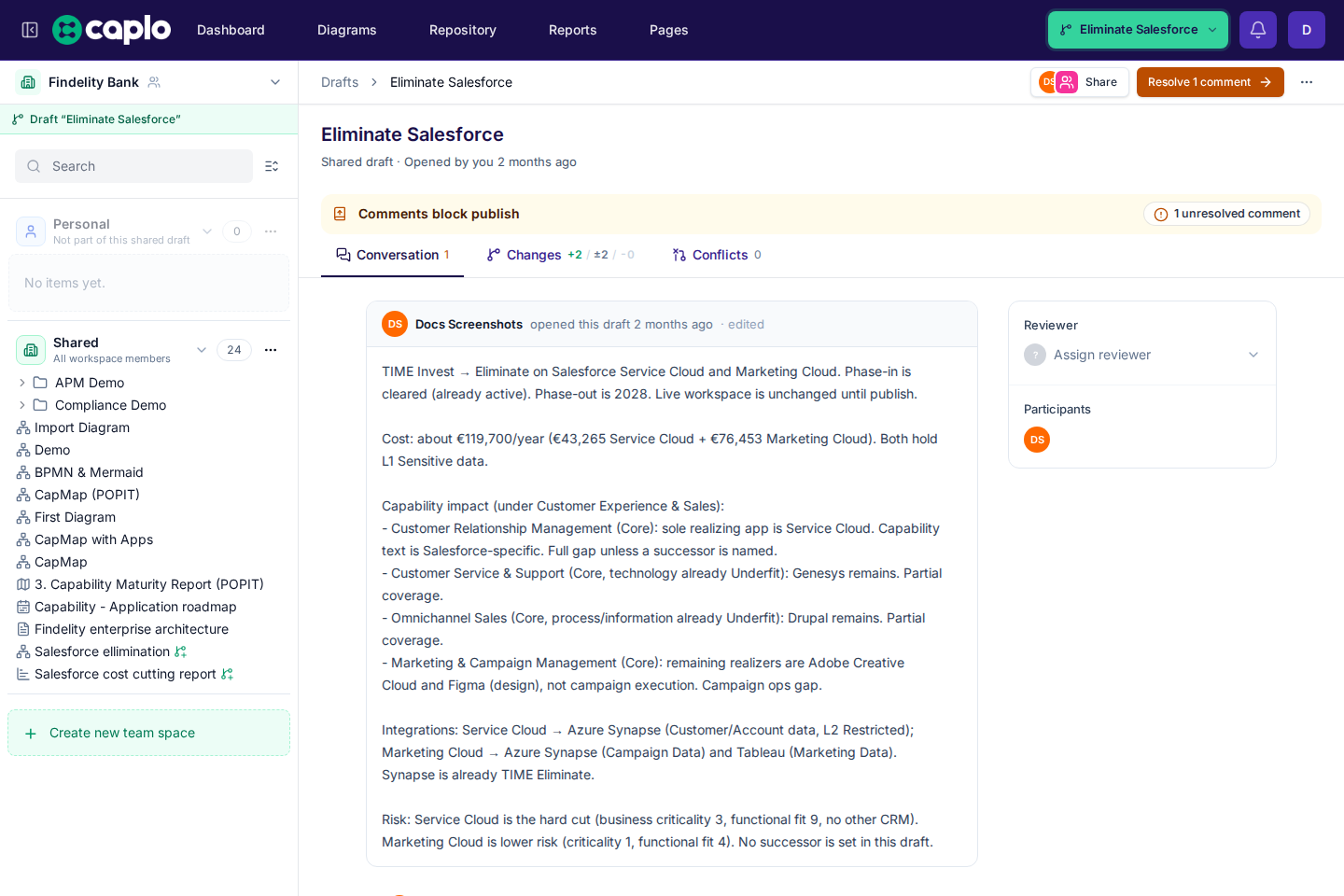Open the search filter options icon
The image size is (1344, 896).
[x=272, y=166]
